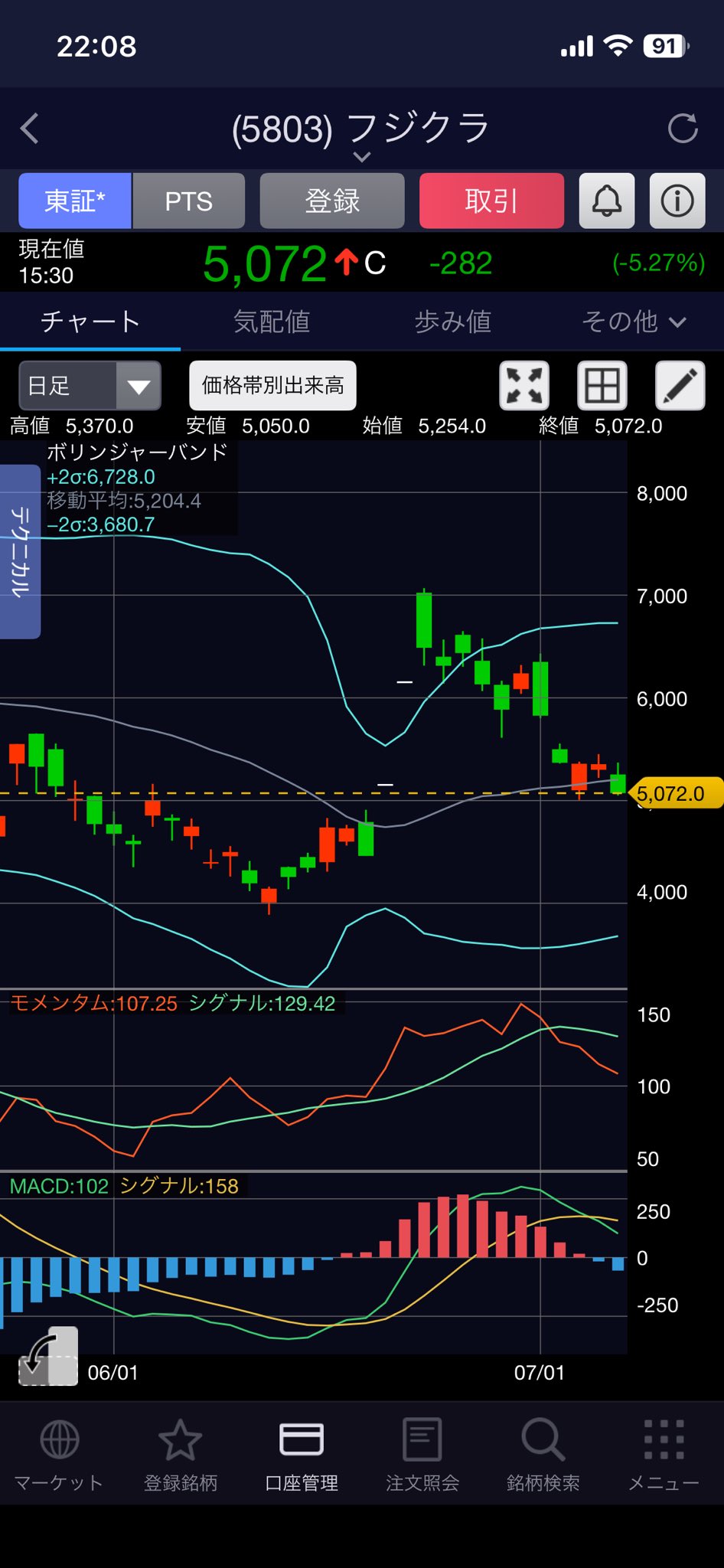This screenshot has height=1568, width=724.
Task: Expand the その他 tab dropdown
Action: point(634,322)
